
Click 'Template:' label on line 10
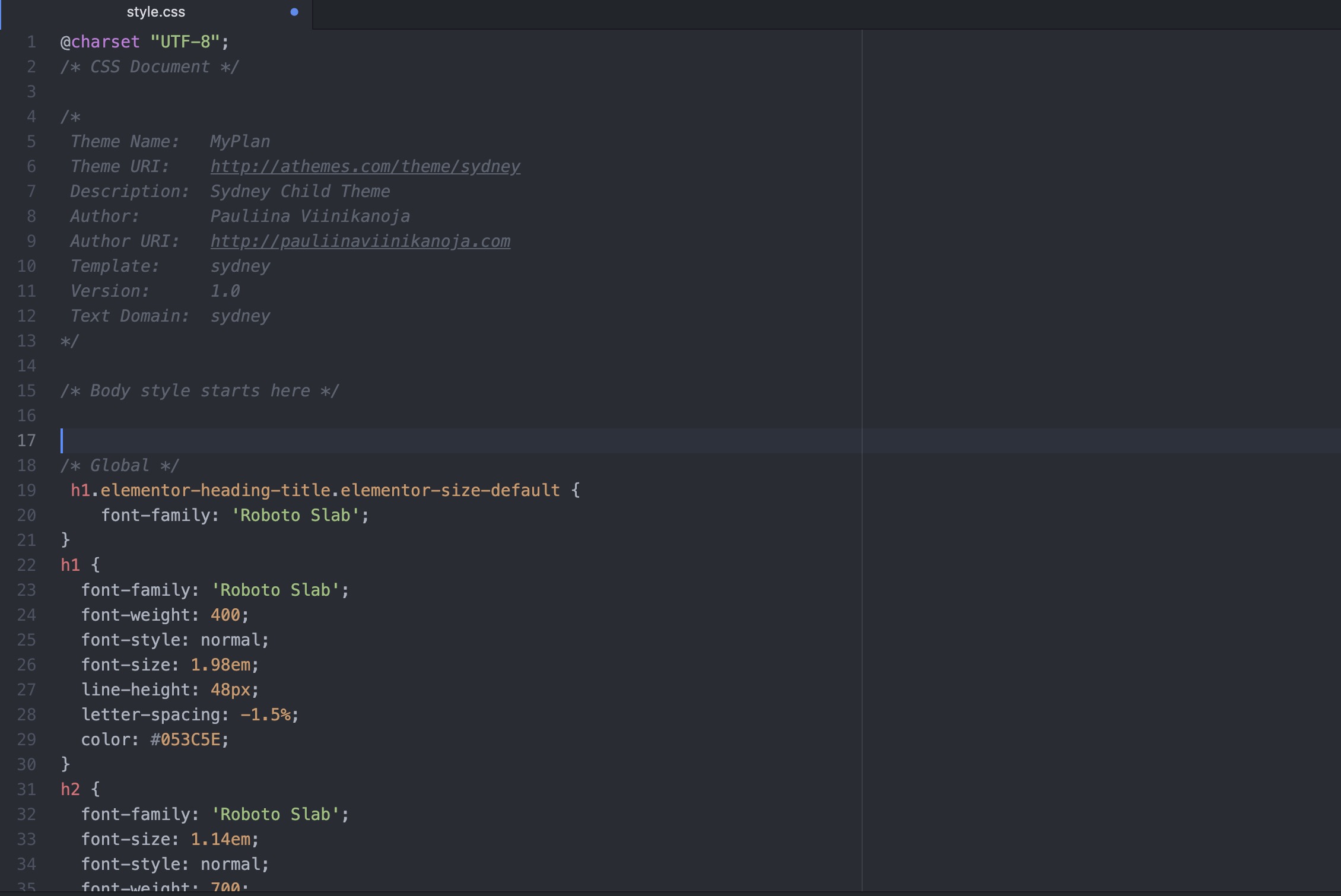115,266
